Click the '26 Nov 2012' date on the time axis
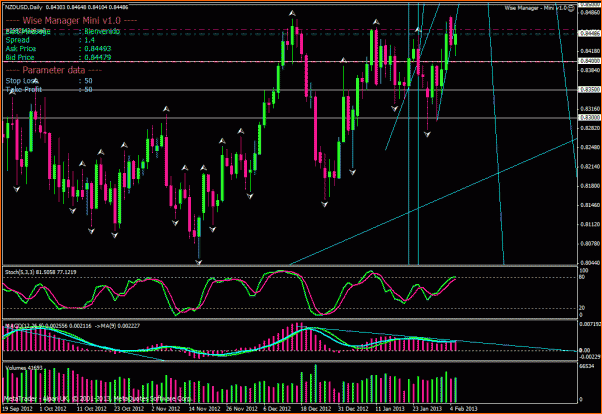602x414 pixels. tap(241, 409)
